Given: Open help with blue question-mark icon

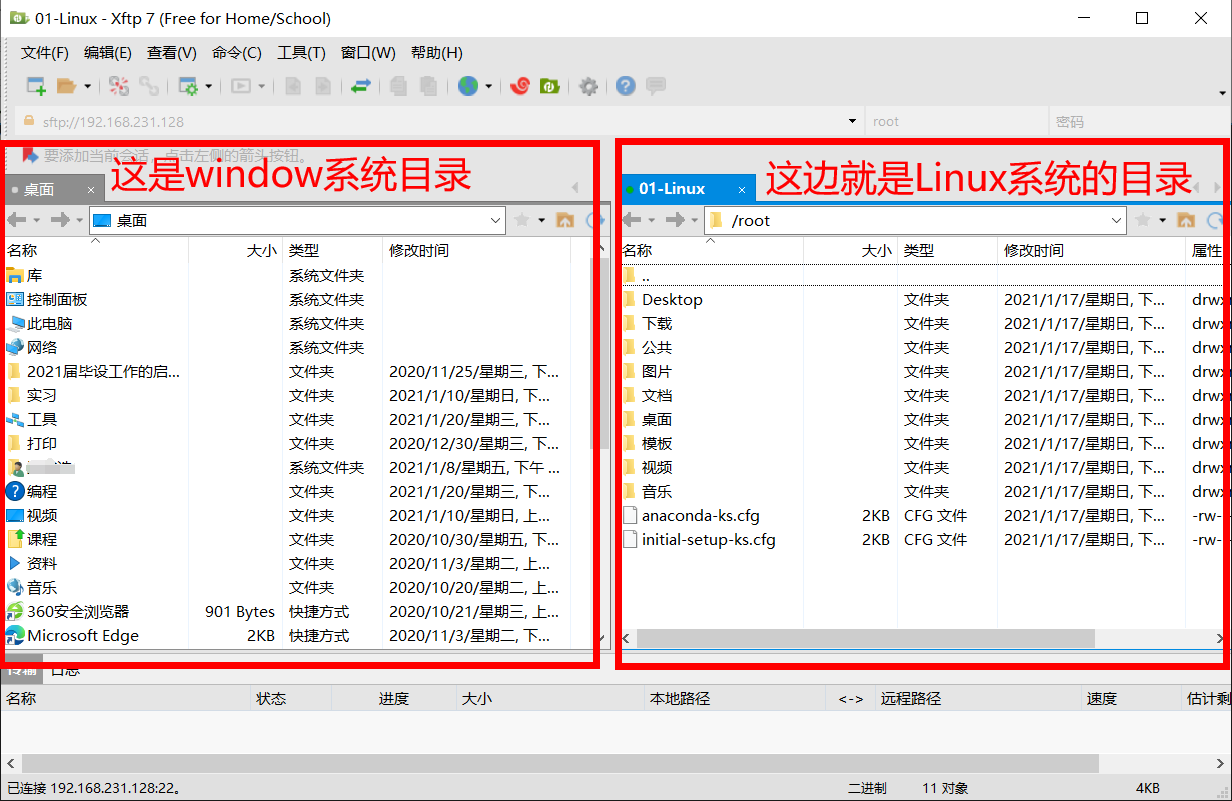Looking at the screenshot, I should pos(626,86).
